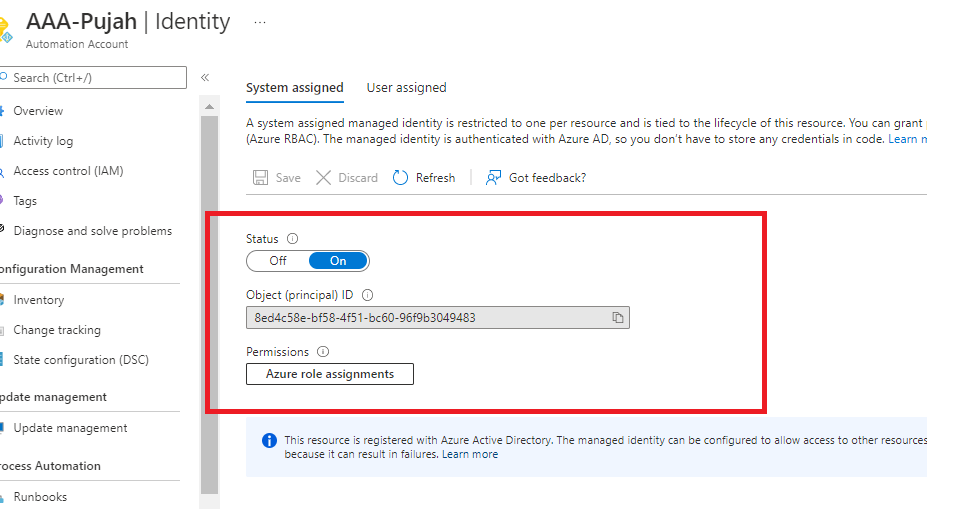This screenshot has height=526, width=961.
Task: Click the Discard X icon
Action: tap(323, 178)
